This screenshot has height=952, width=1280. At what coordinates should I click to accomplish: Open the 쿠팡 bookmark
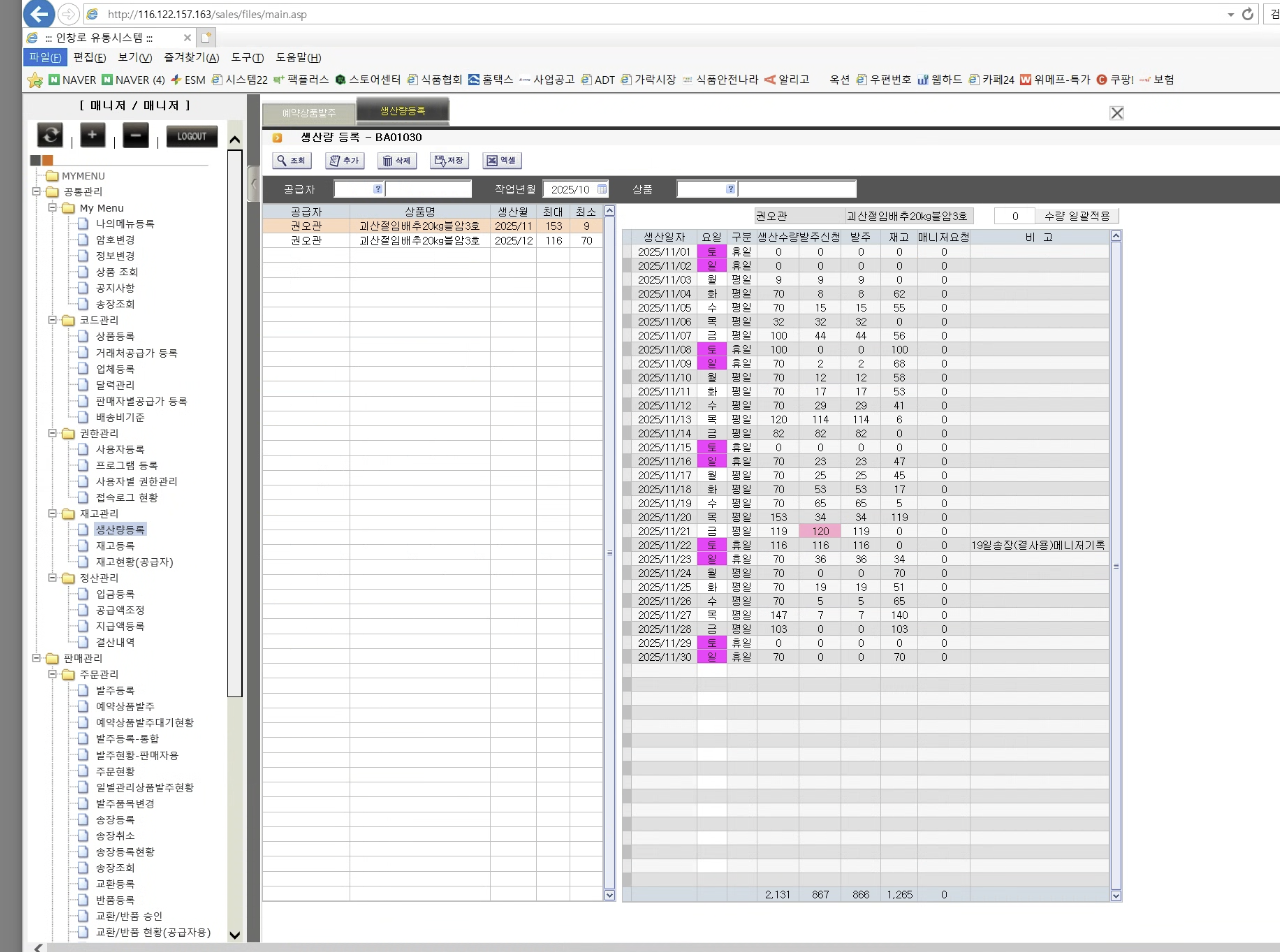pos(1115,80)
